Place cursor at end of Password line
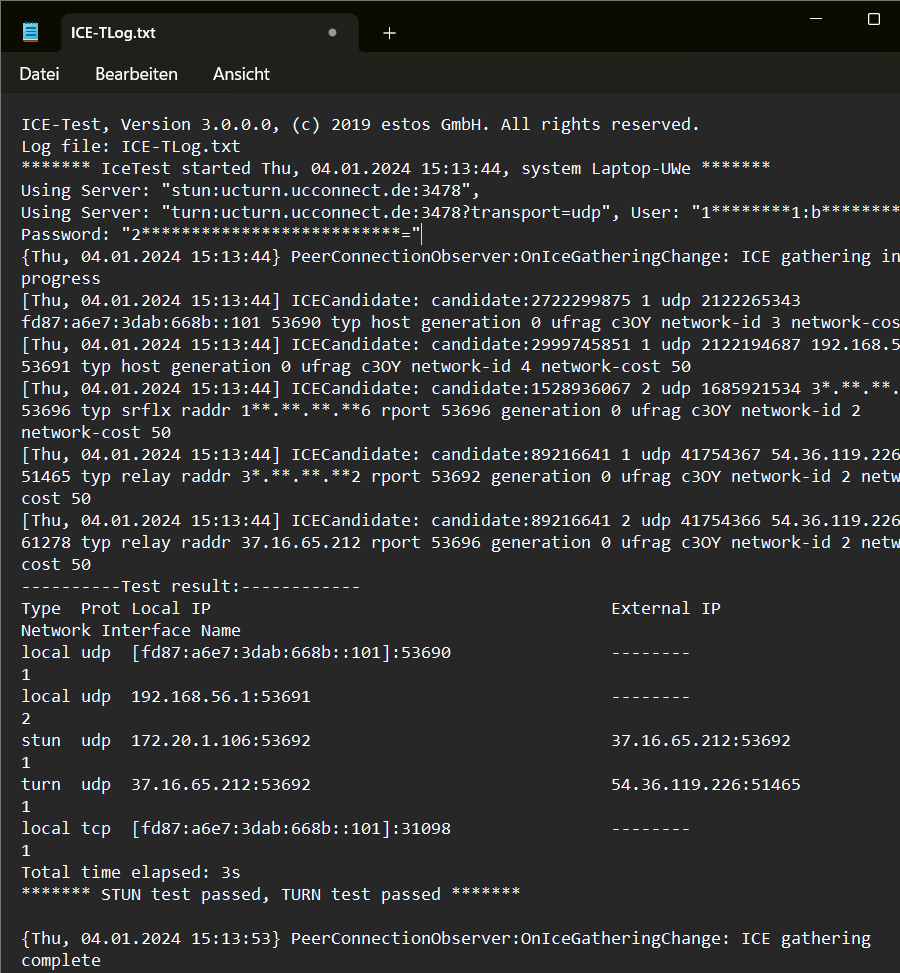The height and width of the screenshot is (973, 900). click(422, 234)
